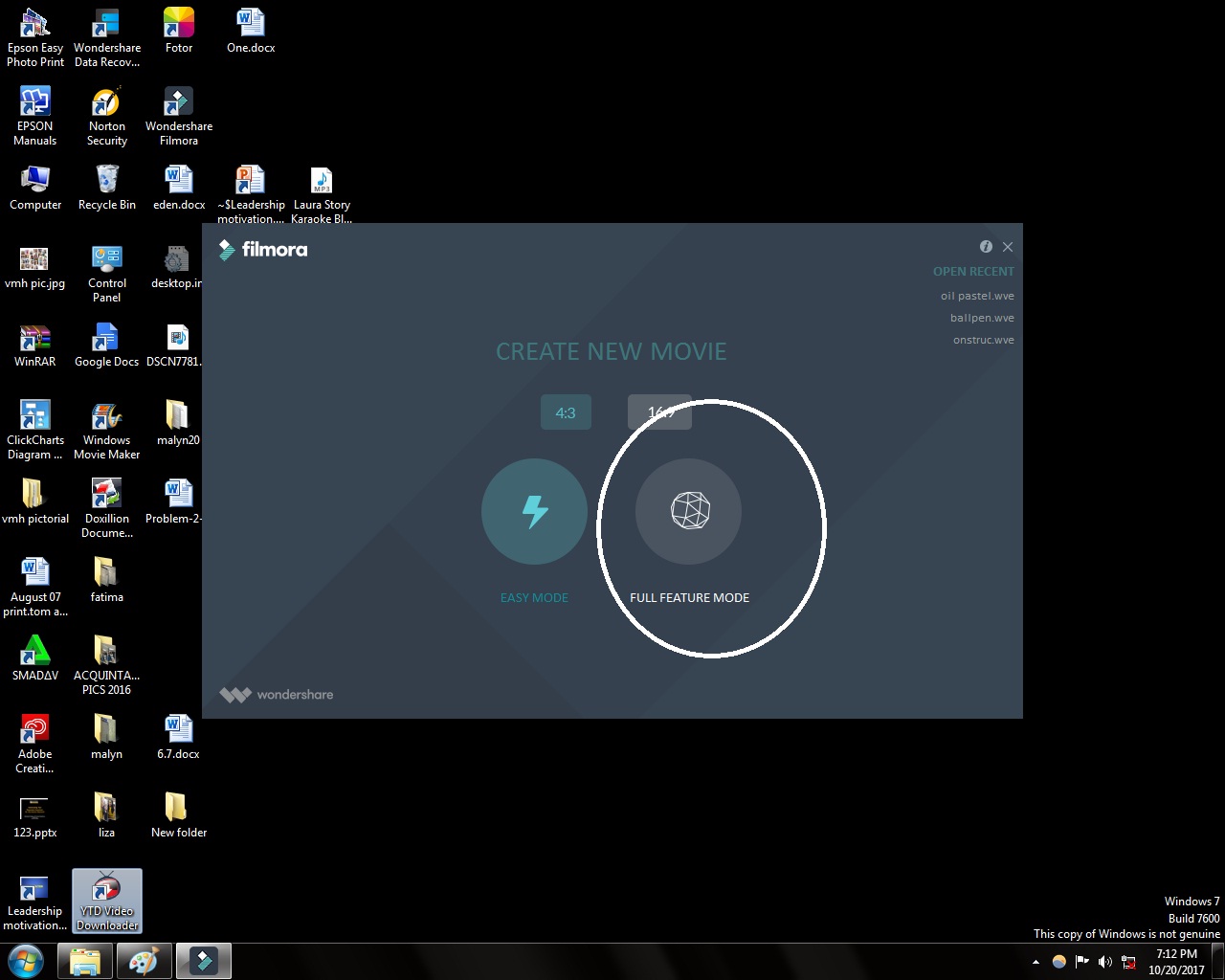This screenshot has width=1225, height=980.
Task: Select Windows Movie Maker desktop icon
Action: (107, 430)
